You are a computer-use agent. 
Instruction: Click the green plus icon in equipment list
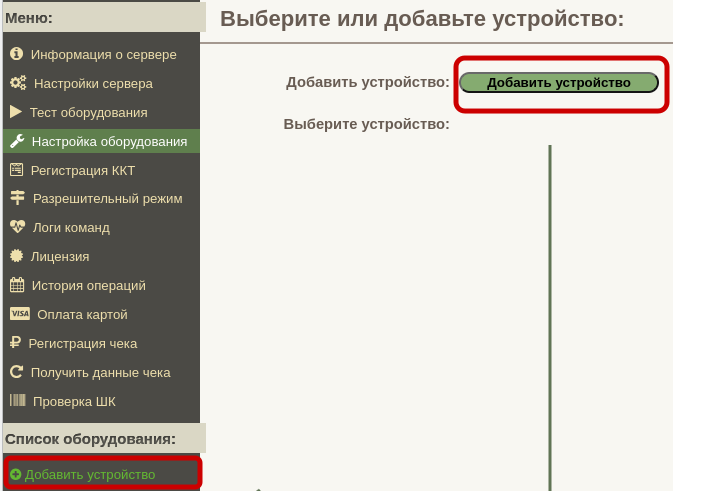click(16, 475)
